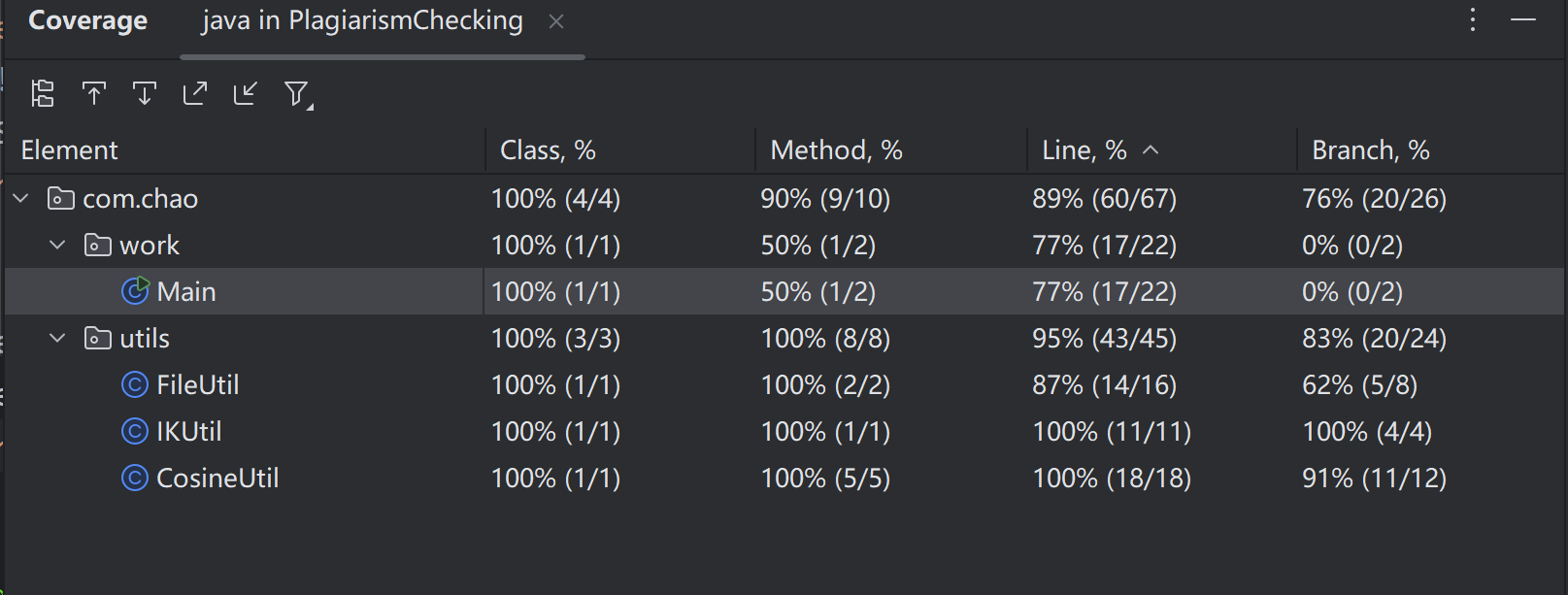
Task: Select the java in PlagiarismChecking tab
Action: tap(362, 21)
